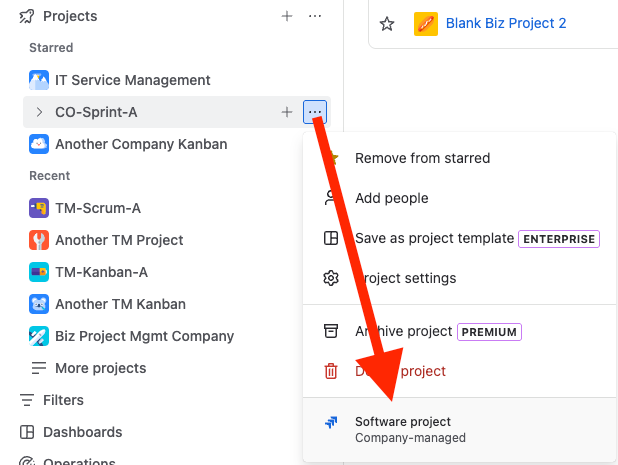Click the Project settings gear icon
The height and width of the screenshot is (465, 618).
(331, 278)
